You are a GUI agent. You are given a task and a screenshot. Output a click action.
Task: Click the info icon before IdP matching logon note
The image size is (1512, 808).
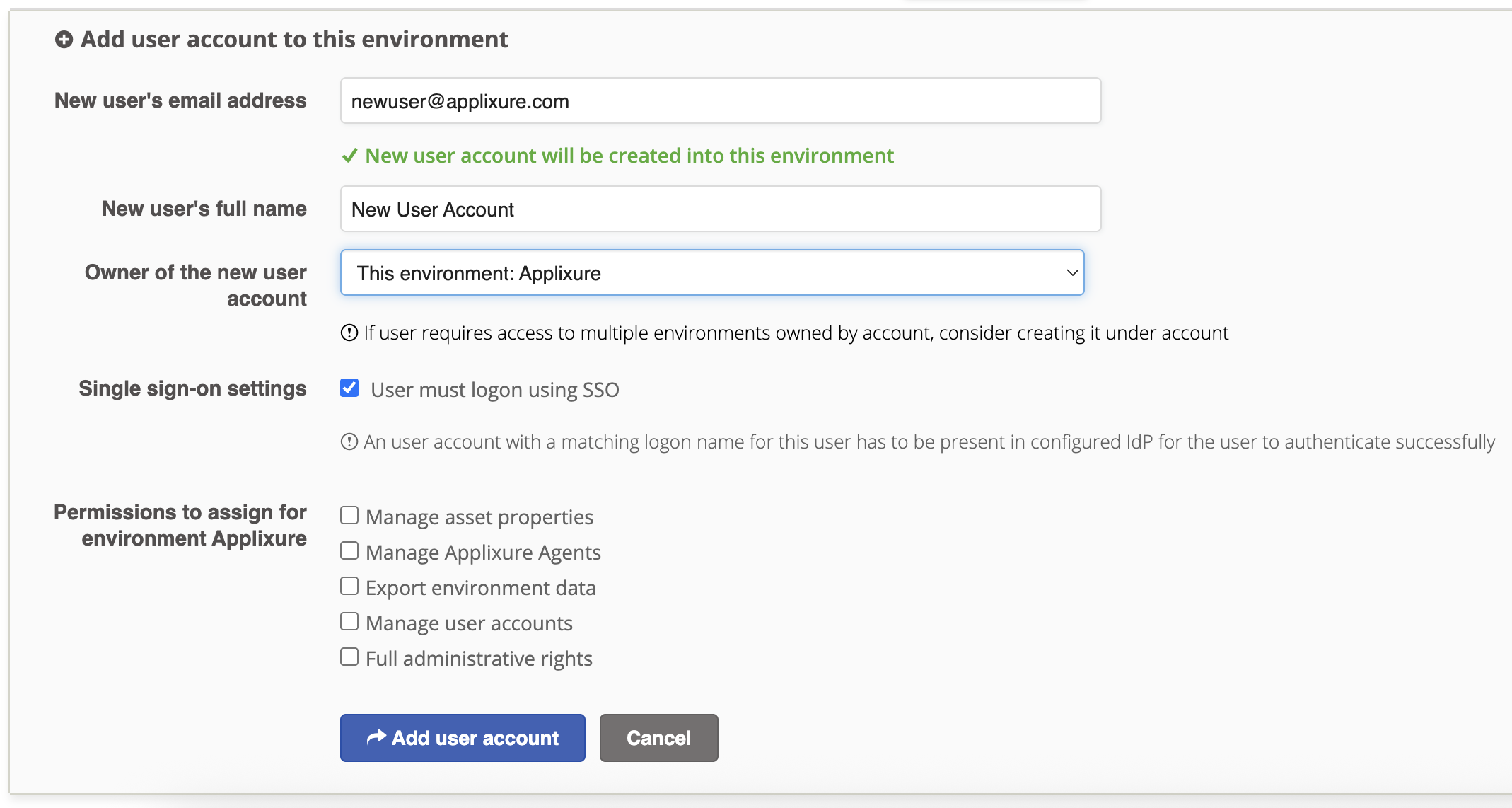click(349, 441)
